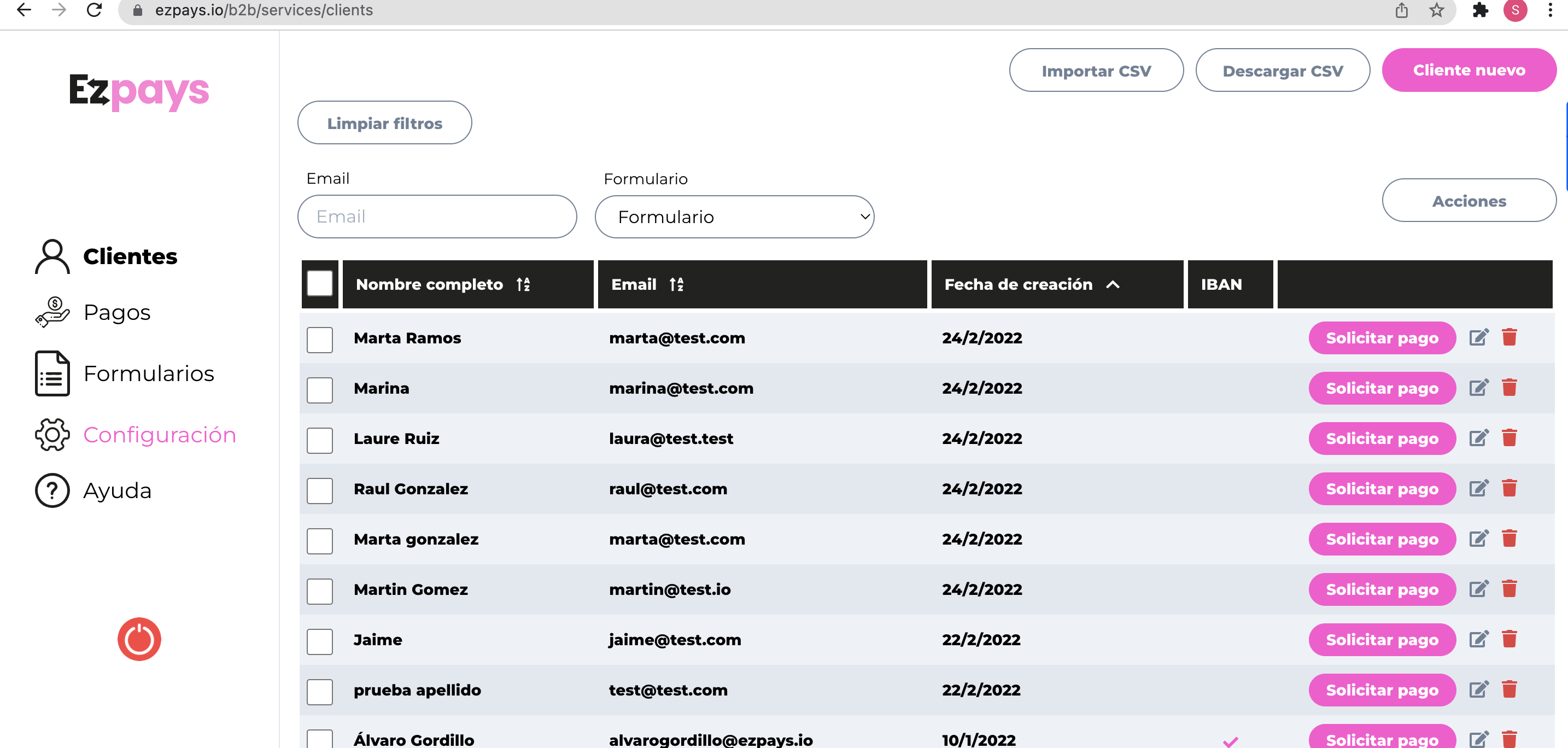Image resolution: width=1568 pixels, height=748 pixels.
Task: Click the Cliente nuevo button
Action: pos(1468,70)
